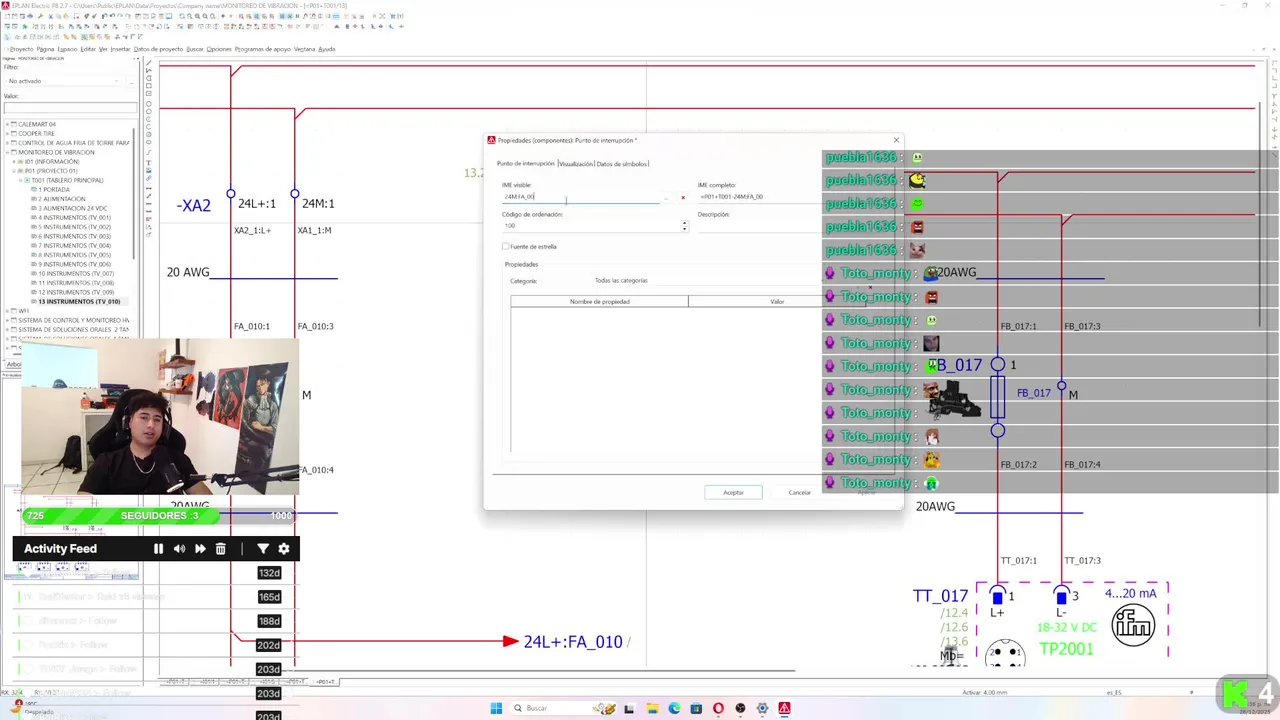
Task: Select page 13 INSTRUMENTOS (TV_010)
Action: [77, 301]
